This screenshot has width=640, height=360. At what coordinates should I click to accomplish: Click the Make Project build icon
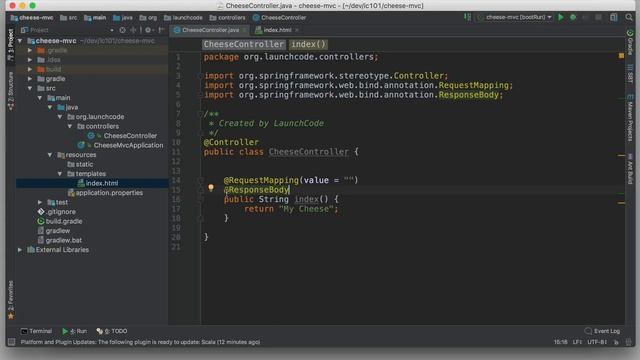click(467, 17)
